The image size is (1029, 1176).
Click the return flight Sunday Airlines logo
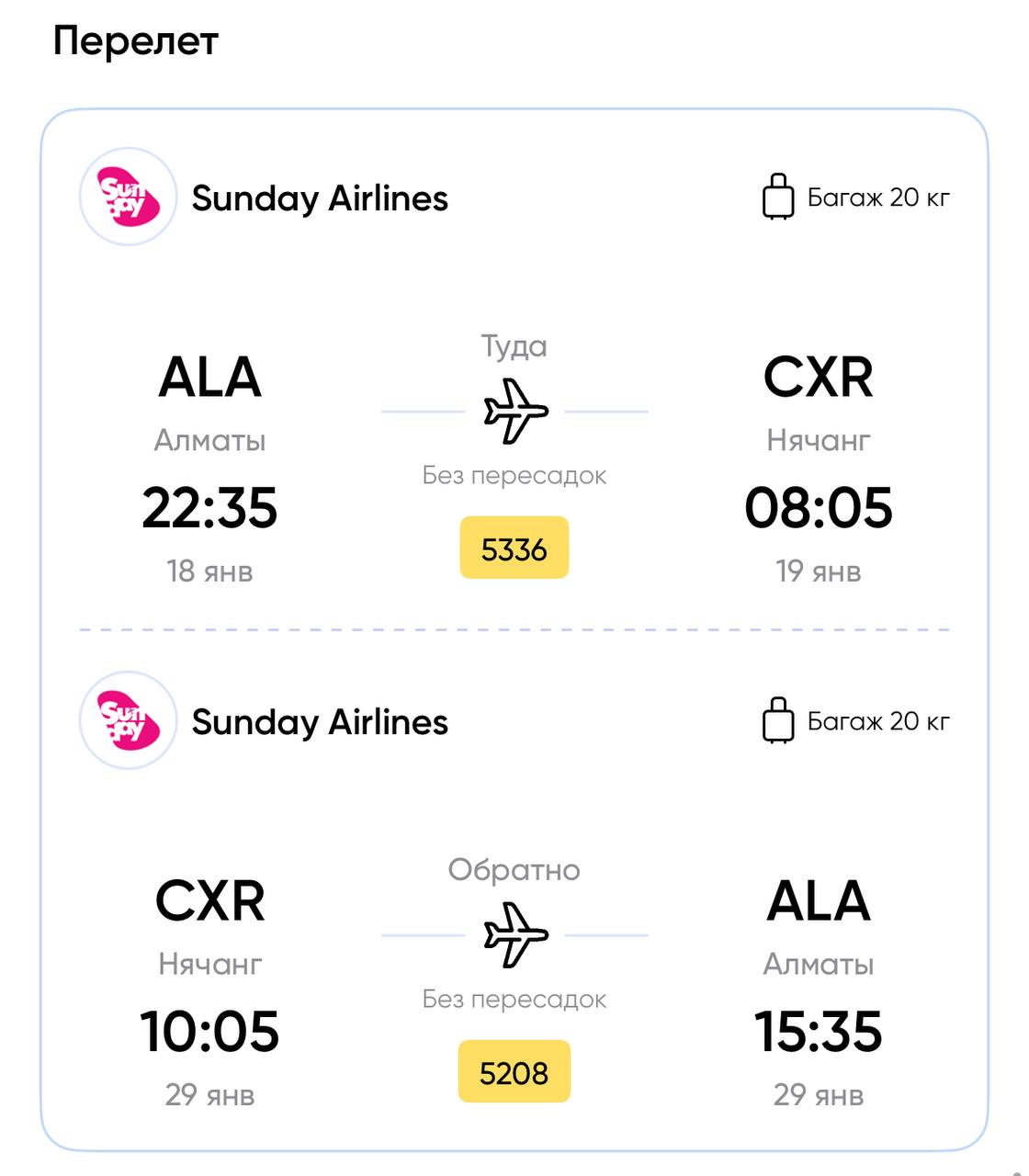(x=128, y=720)
